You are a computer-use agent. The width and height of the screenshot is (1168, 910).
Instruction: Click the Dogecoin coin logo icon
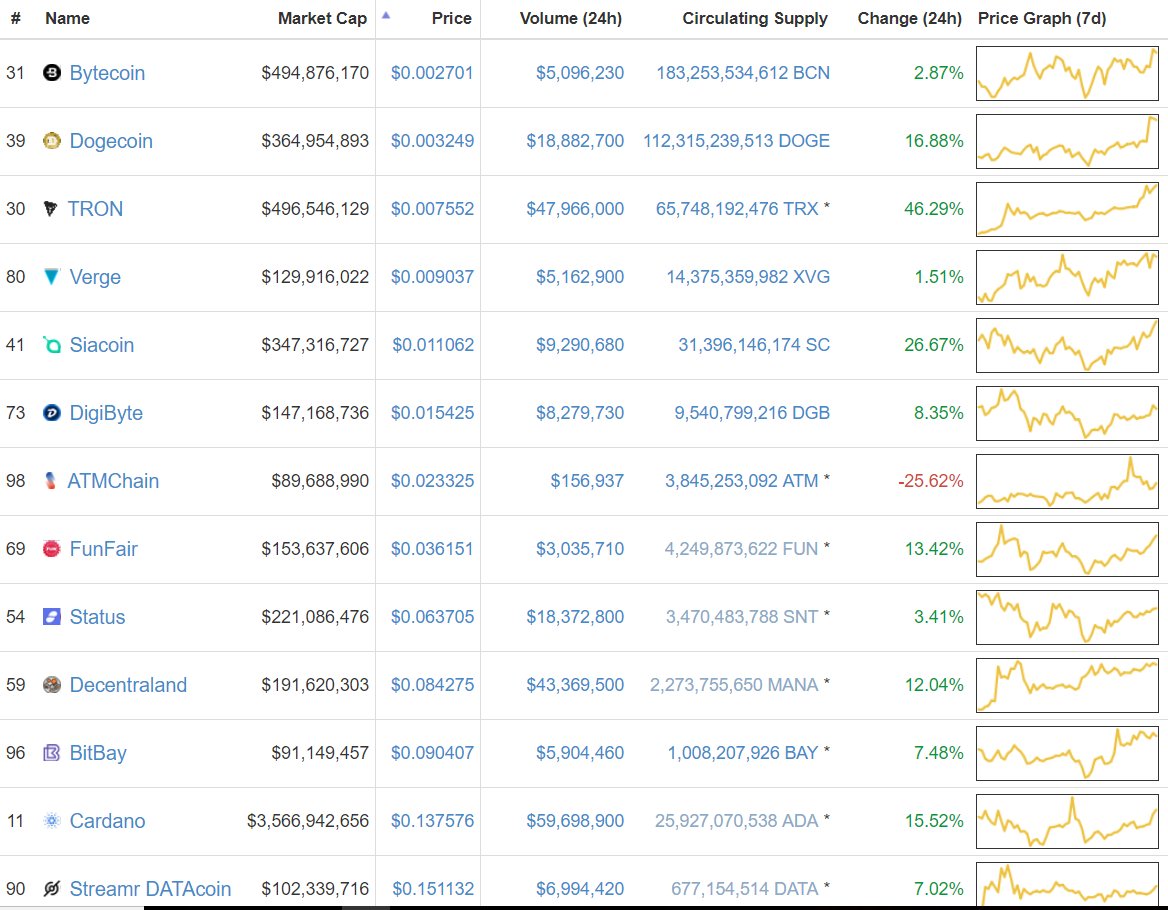point(51,140)
